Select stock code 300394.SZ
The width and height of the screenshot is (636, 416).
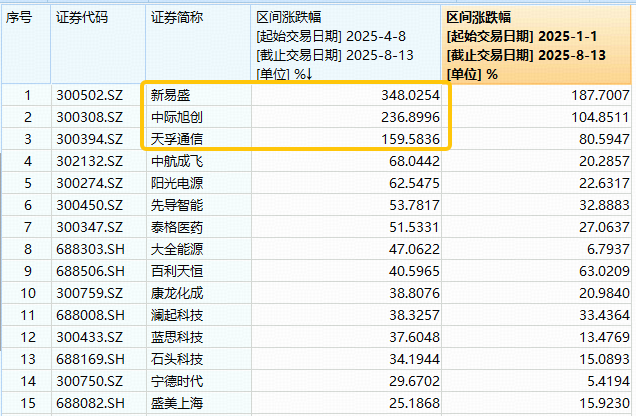coord(89,139)
